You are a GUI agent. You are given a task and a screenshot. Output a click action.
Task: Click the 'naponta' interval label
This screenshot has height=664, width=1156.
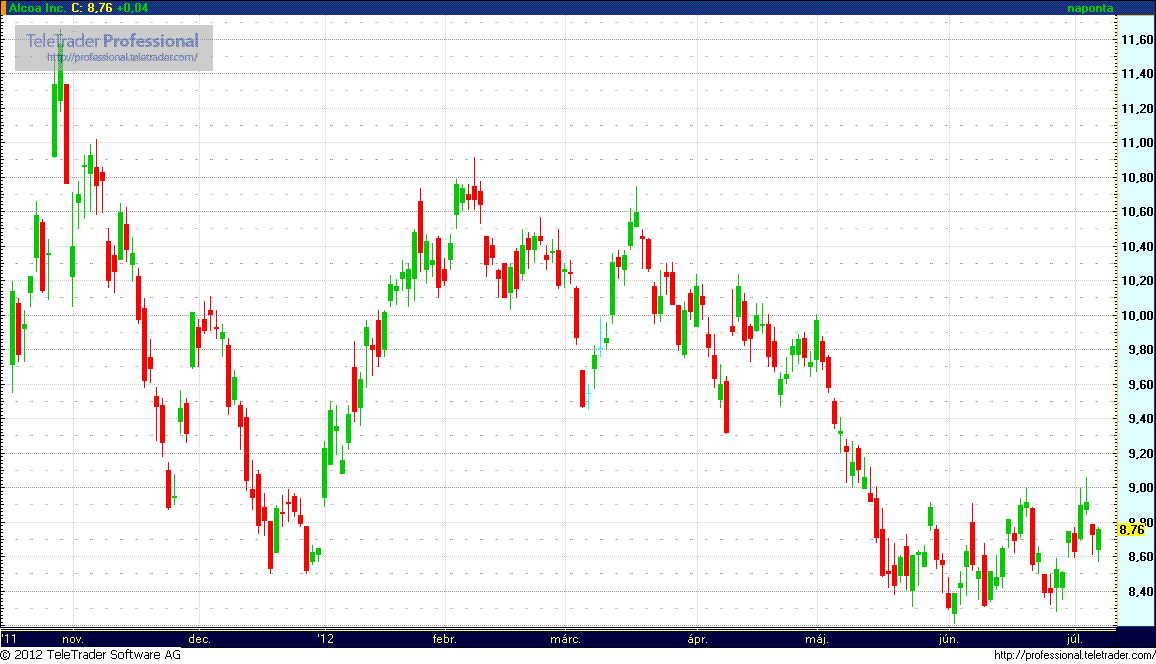(x=1090, y=8)
